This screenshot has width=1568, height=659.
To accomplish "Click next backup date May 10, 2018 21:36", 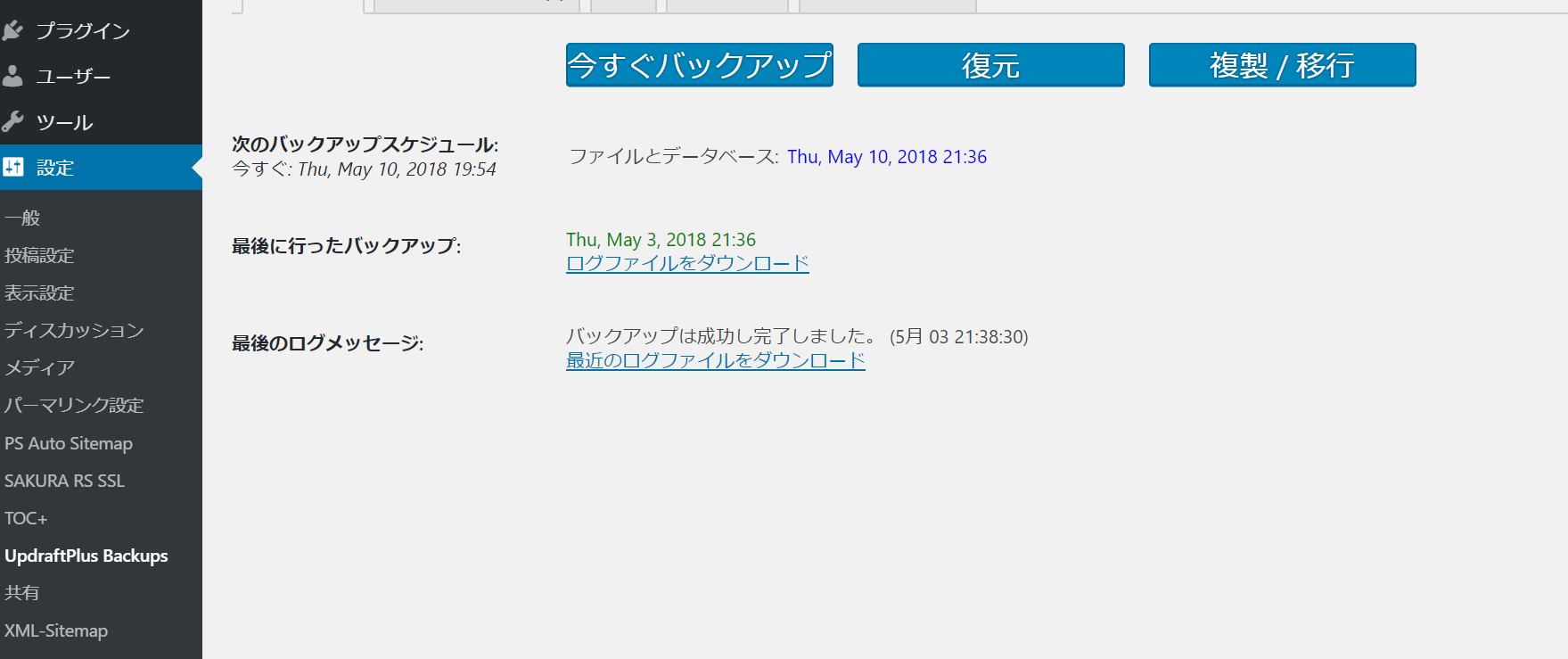I will click(x=887, y=157).
